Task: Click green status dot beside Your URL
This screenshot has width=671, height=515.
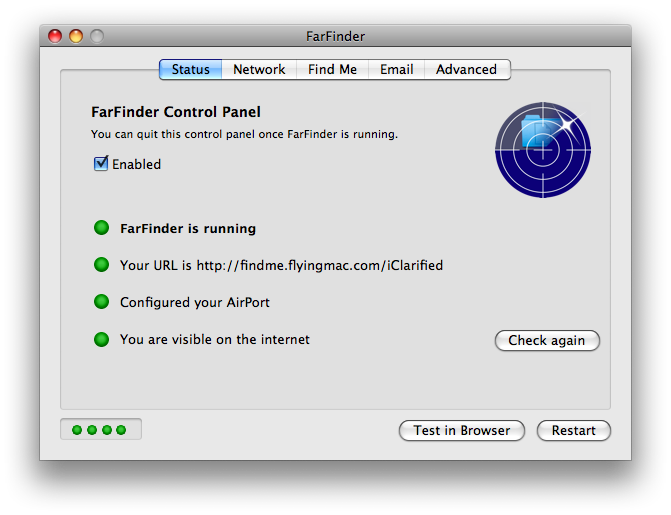Action: pos(101,265)
